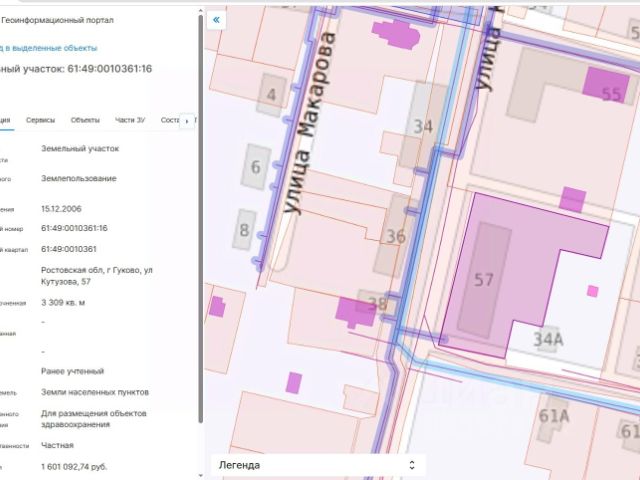Open the partially hidden Состав tab
This screenshot has height=480, width=640.
click(170, 120)
